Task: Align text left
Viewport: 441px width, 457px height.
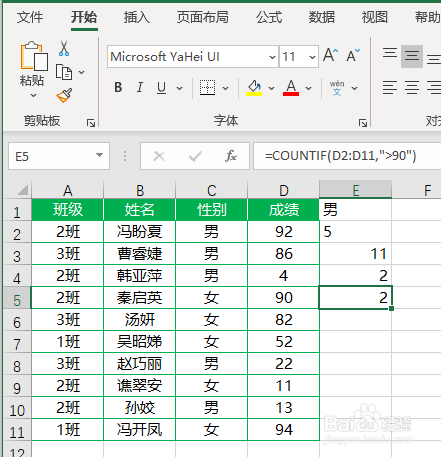Action: coord(390,88)
